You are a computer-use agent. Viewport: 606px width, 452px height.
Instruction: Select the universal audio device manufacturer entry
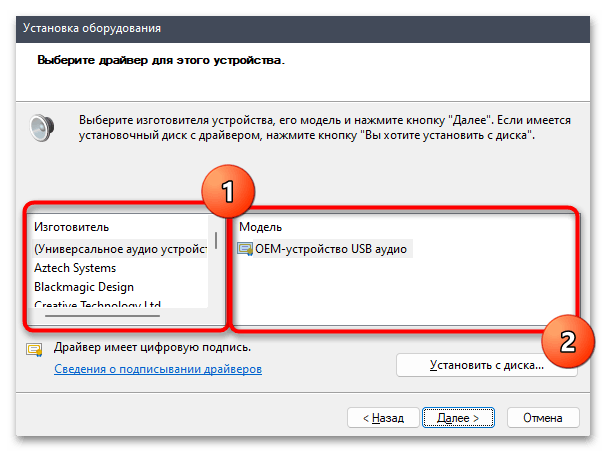click(x=120, y=249)
